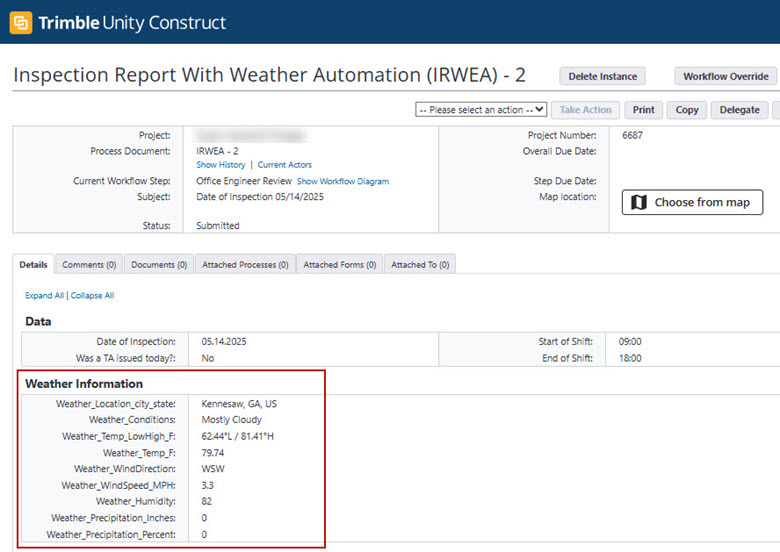The width and height of the screenshot is (780, 552).
Task: Click the temperature range 62.44°L / 81.41°H
Action: (237, 436)
